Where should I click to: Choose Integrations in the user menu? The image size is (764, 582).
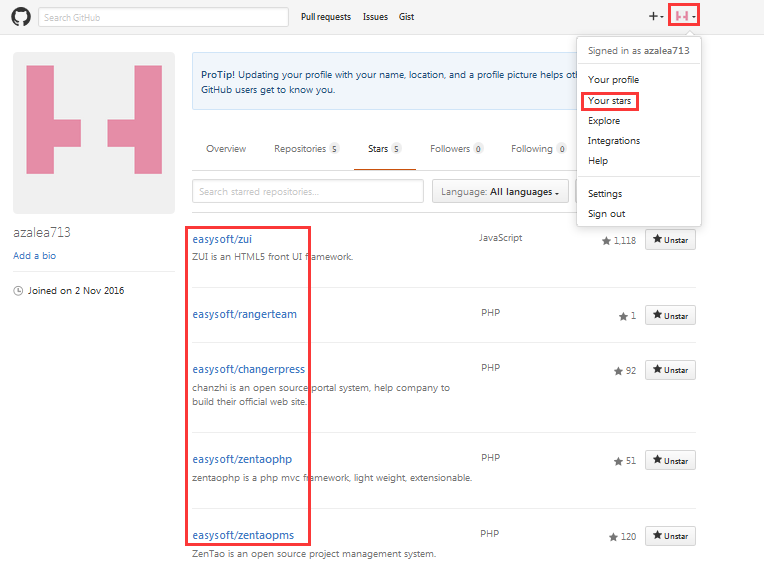(x=613, y=141)
